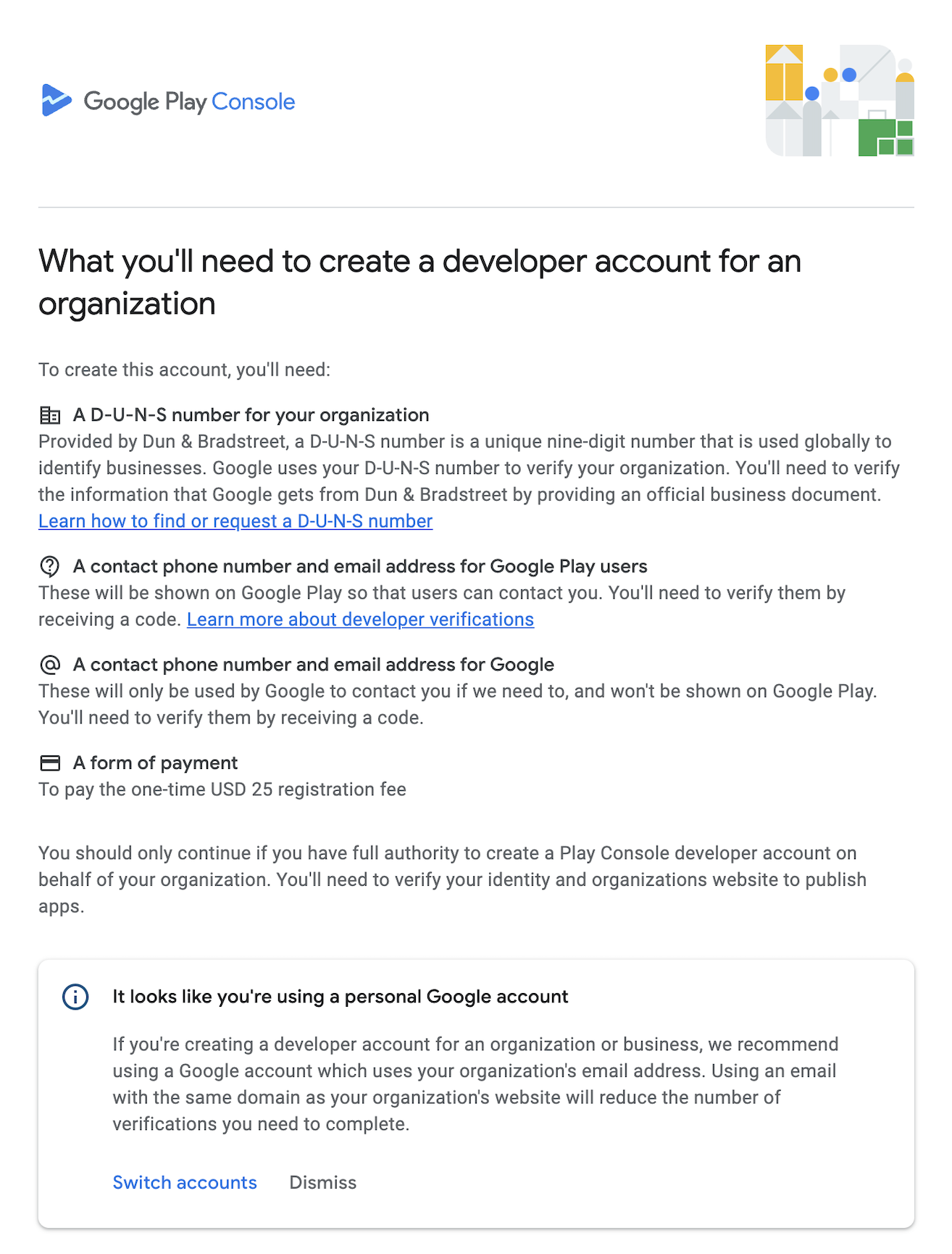Screen dimensions: 952x1254
Task: Click the Google Play Console logo icon
Action: [57, 100]
